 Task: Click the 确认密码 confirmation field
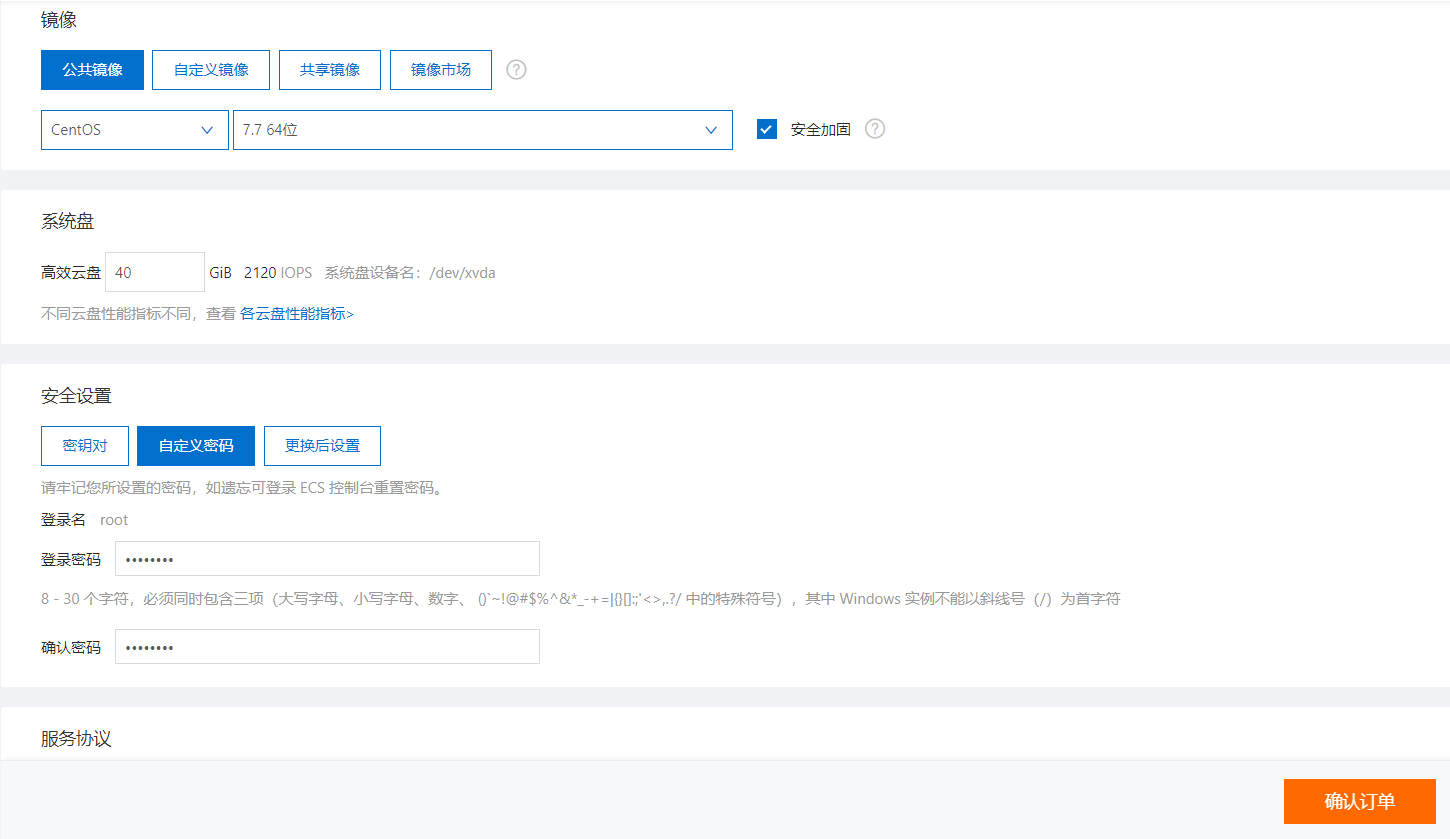pos(327,646)
